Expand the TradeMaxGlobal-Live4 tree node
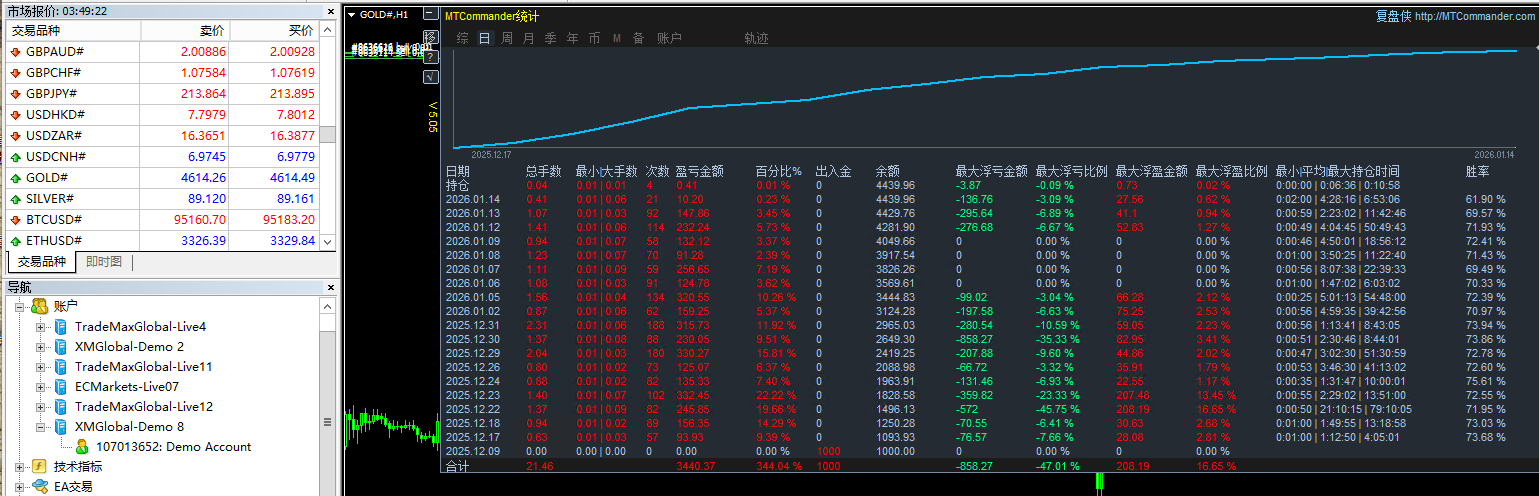The height and width of the screenshot is (496, 1539). pyautogui.click(x=40, y=327)
